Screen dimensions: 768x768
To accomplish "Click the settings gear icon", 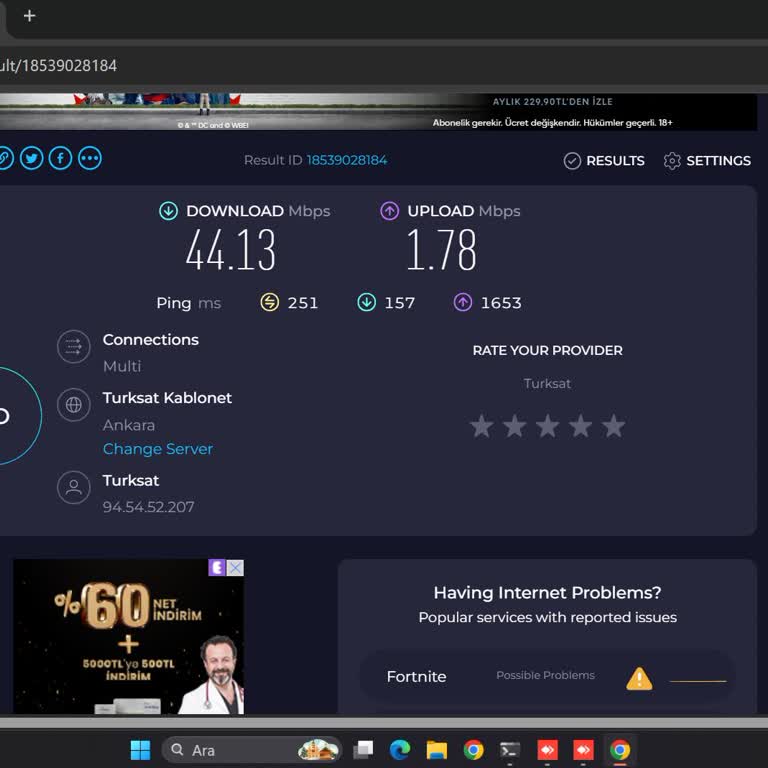I will (672, 161).
